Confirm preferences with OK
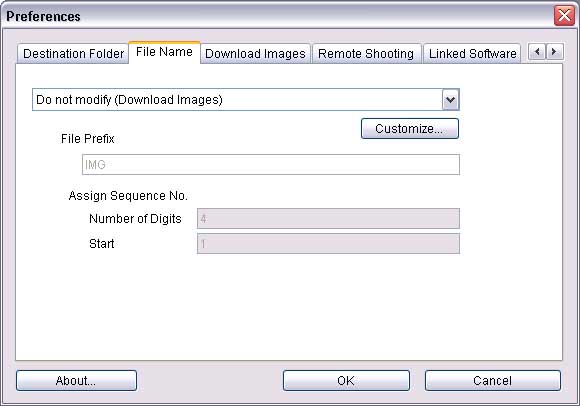 [346, 380]
